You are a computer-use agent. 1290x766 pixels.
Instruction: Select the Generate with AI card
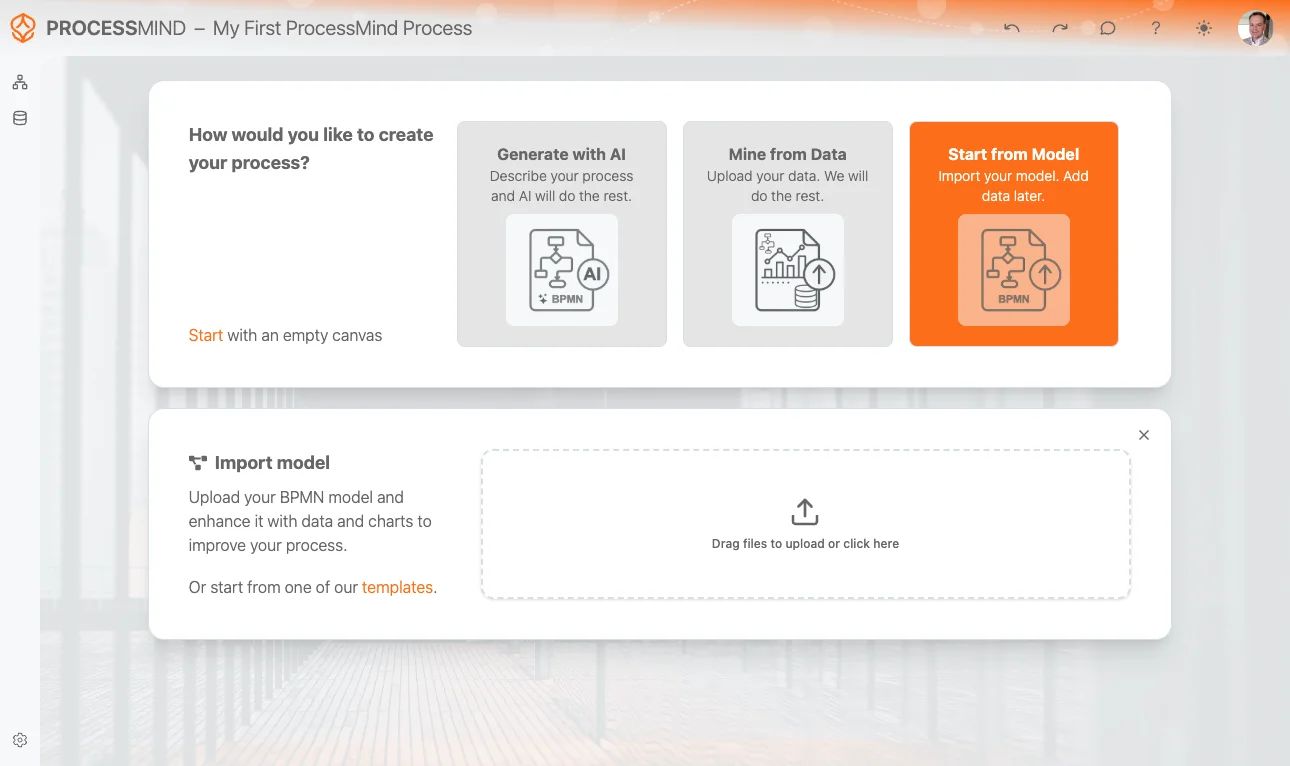[562, 234]
